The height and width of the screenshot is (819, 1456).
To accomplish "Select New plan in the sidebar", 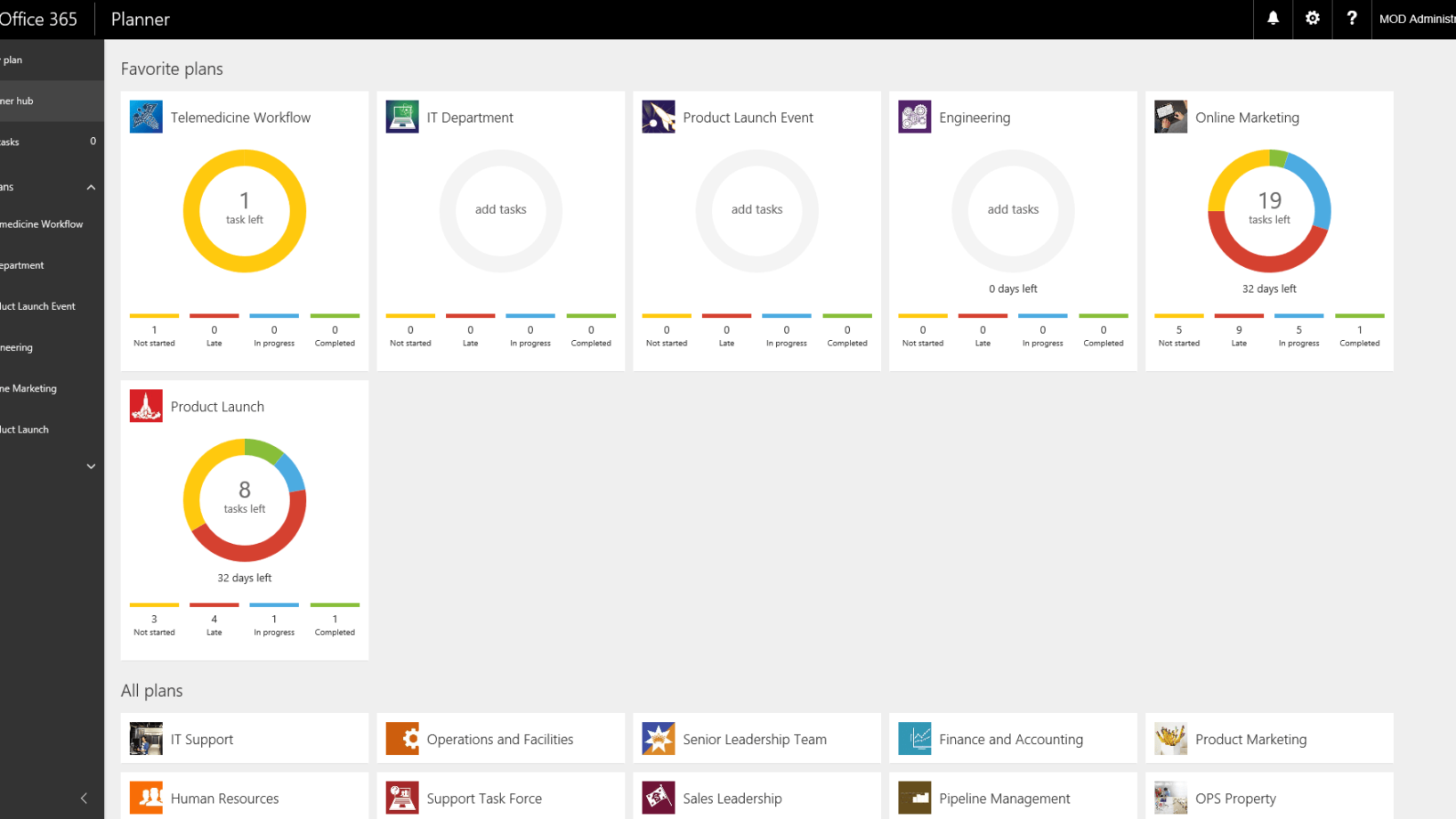I will pyautogui.click(x=52, y=60).
